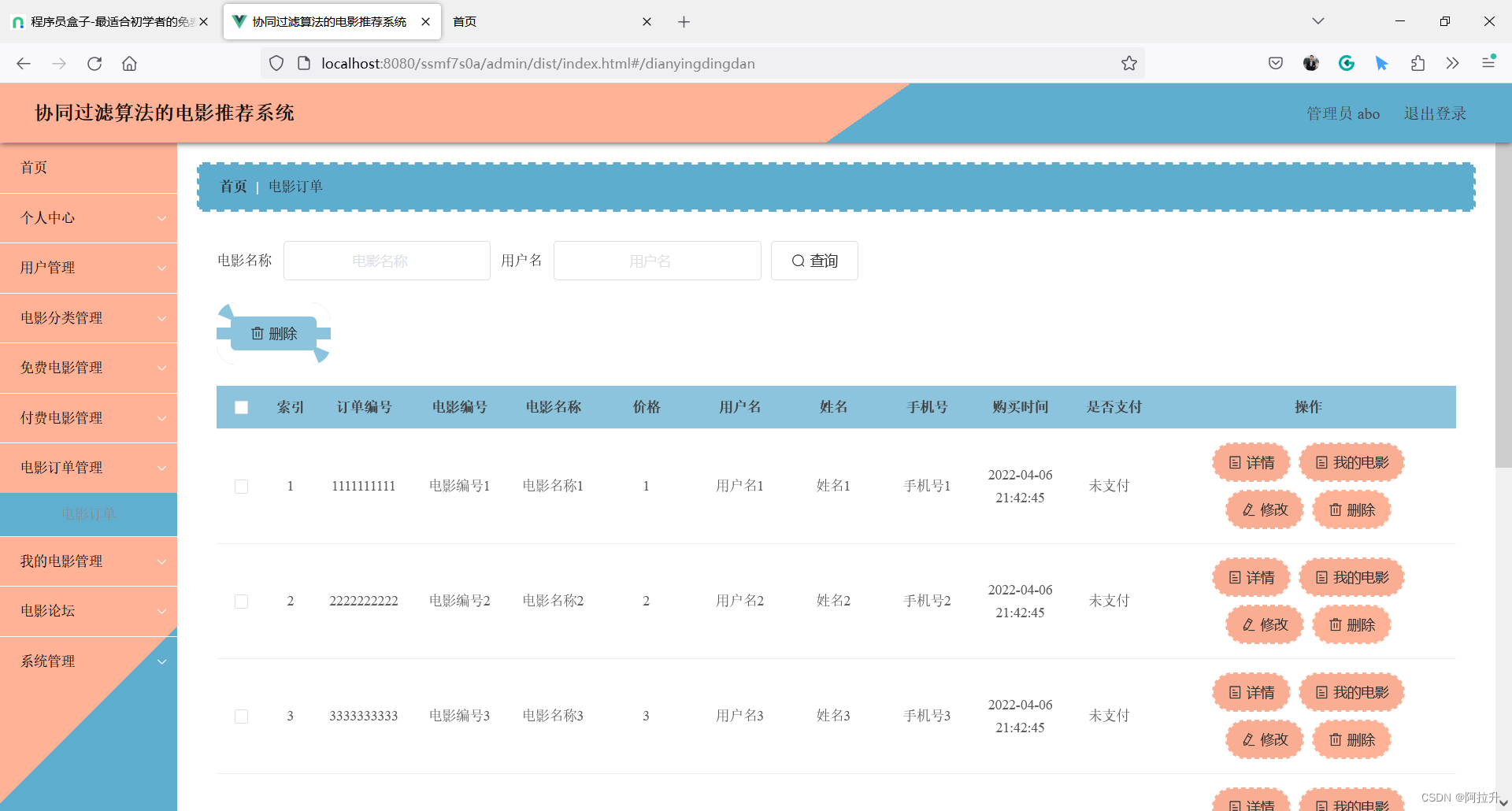
Task: Open the Firefox application menu icon
Action: point(1488,62)
